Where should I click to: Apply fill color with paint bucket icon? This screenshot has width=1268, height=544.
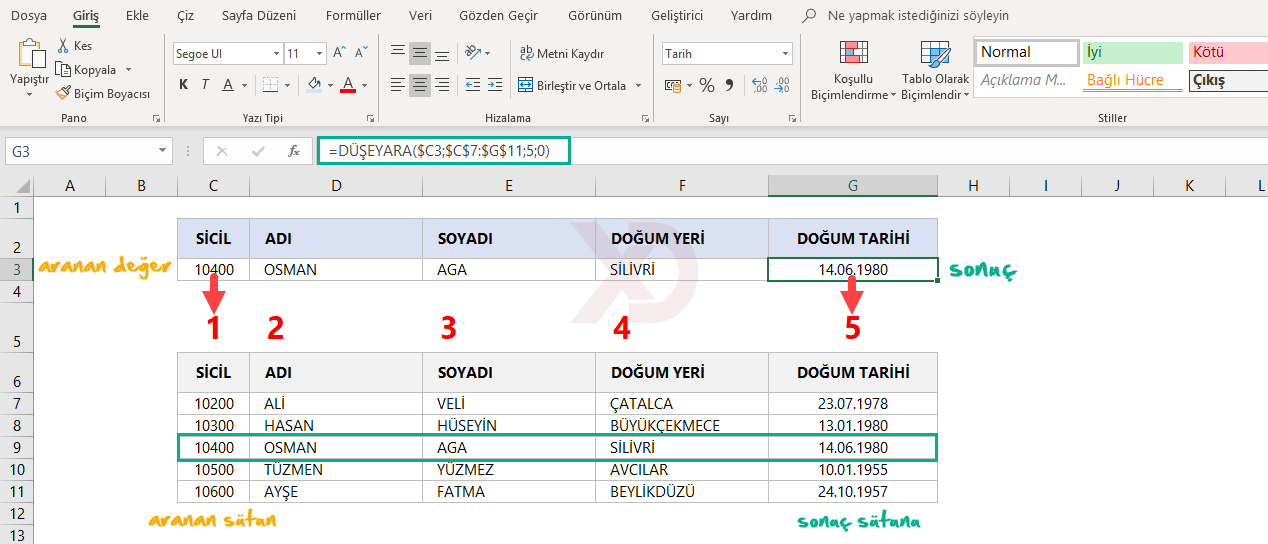click(x=315, y=85)
